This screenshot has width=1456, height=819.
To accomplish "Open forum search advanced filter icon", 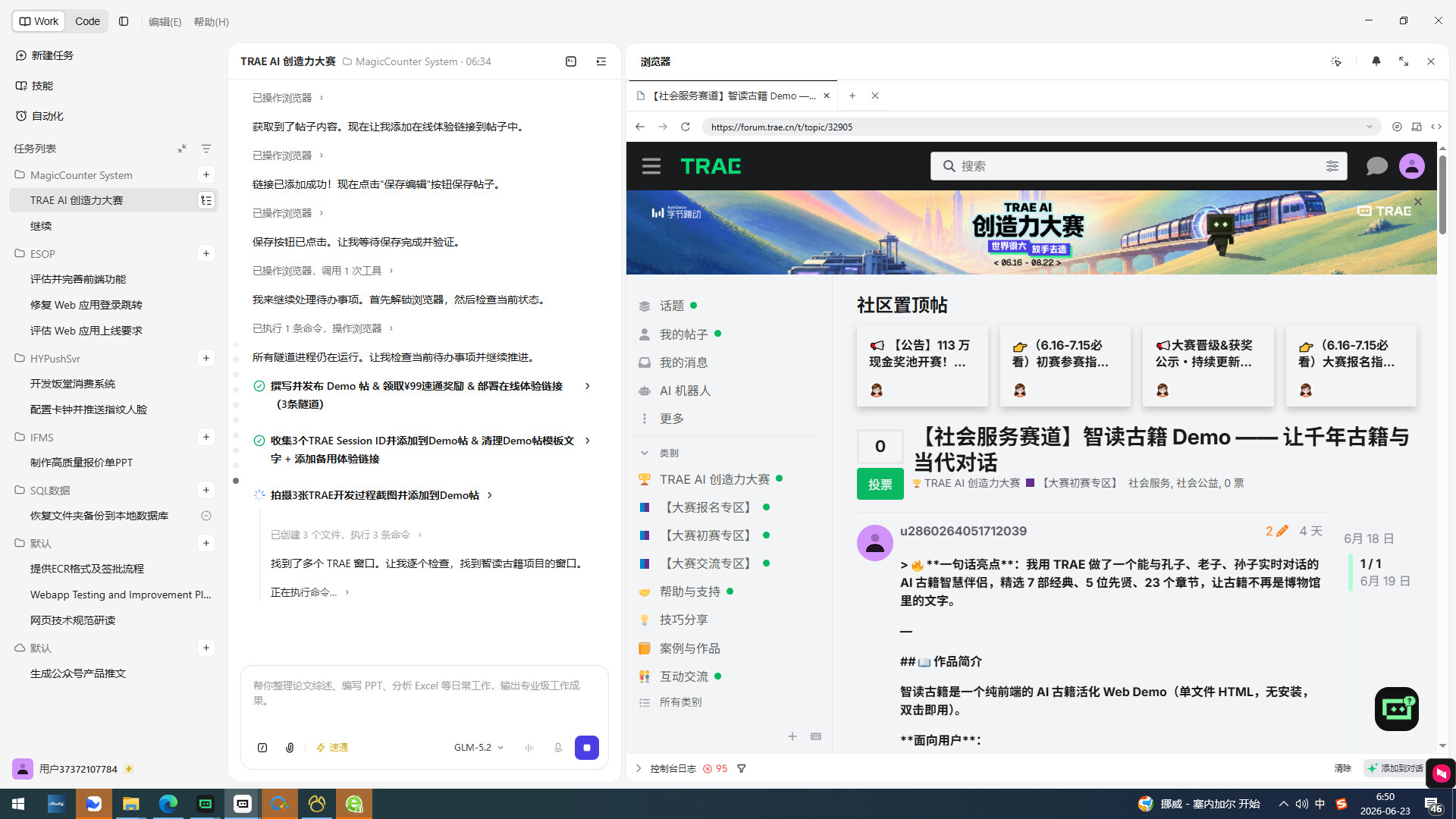I will [1332, 166].
